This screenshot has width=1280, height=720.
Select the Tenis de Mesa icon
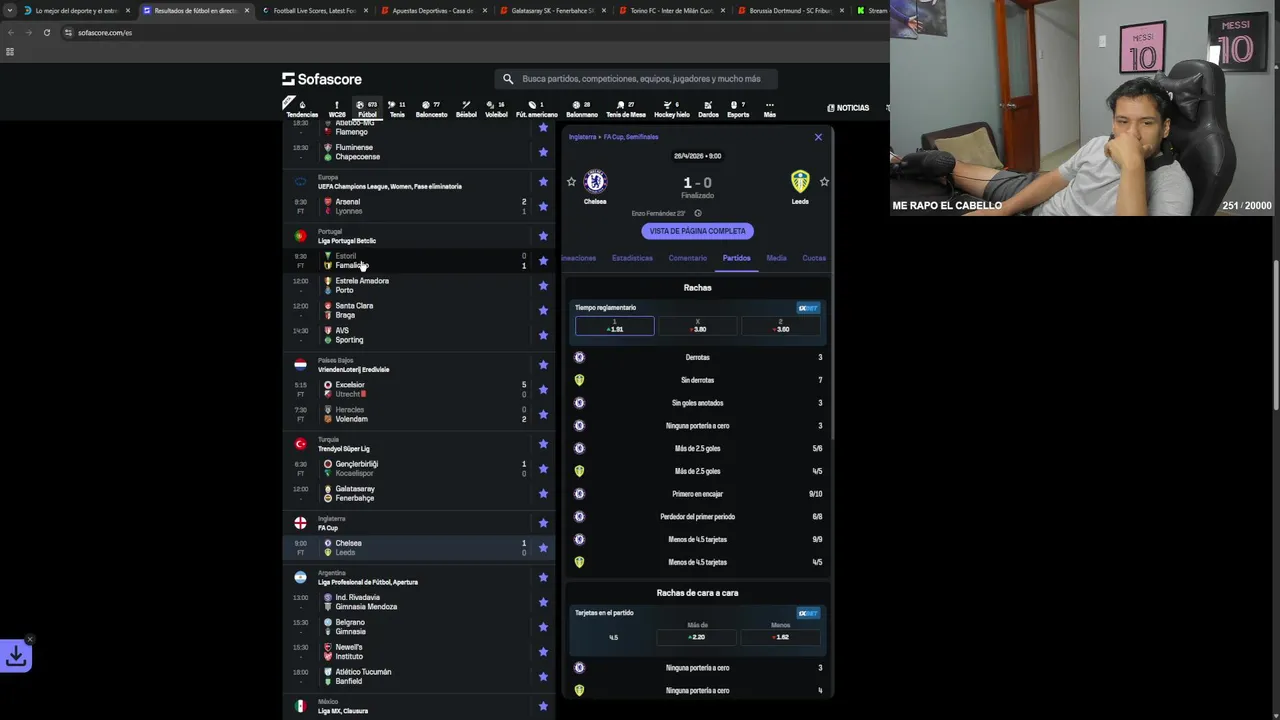pyautogui.click(x=626, y=108)
